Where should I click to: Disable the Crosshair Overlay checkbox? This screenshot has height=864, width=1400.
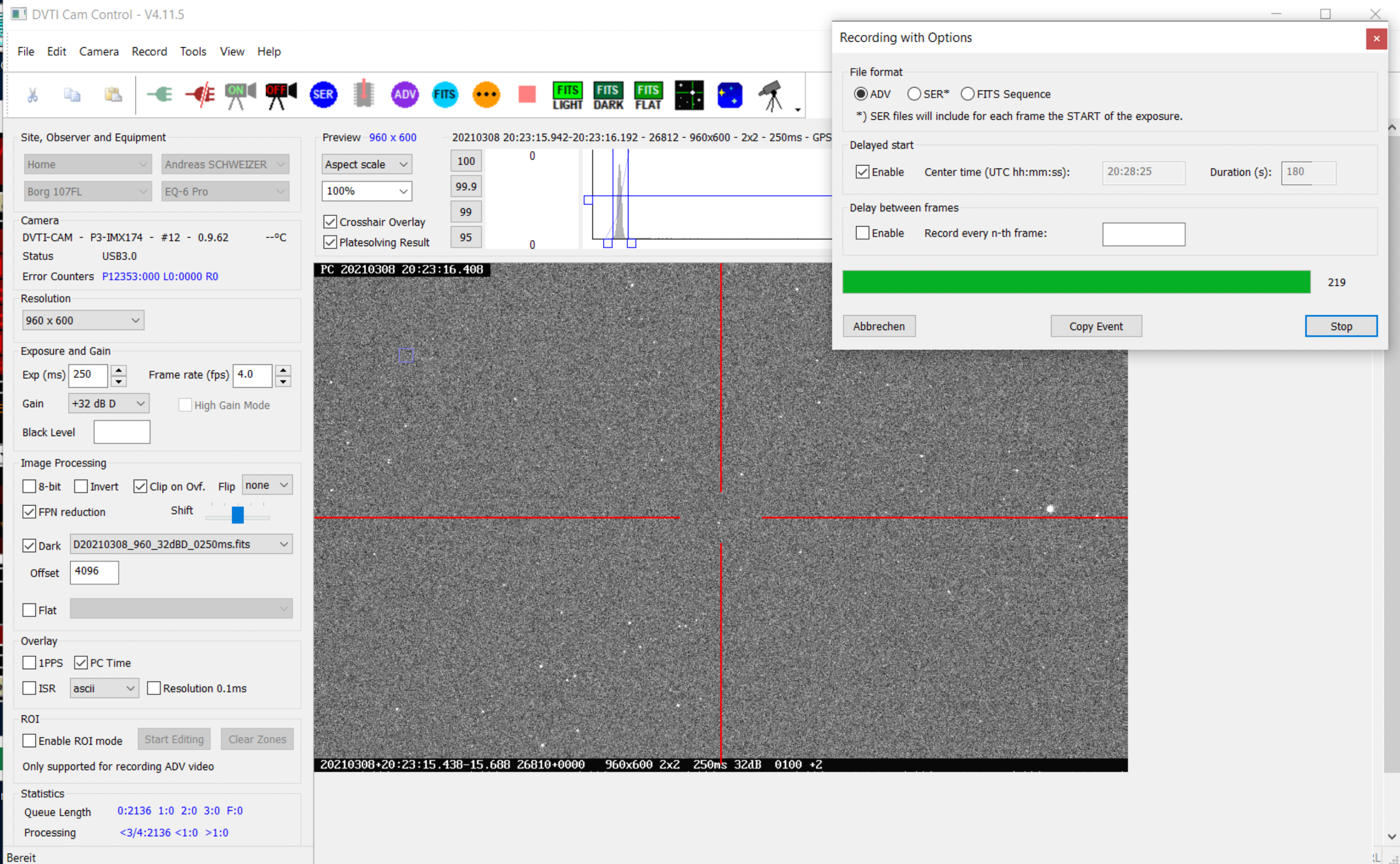pos(330,222)
